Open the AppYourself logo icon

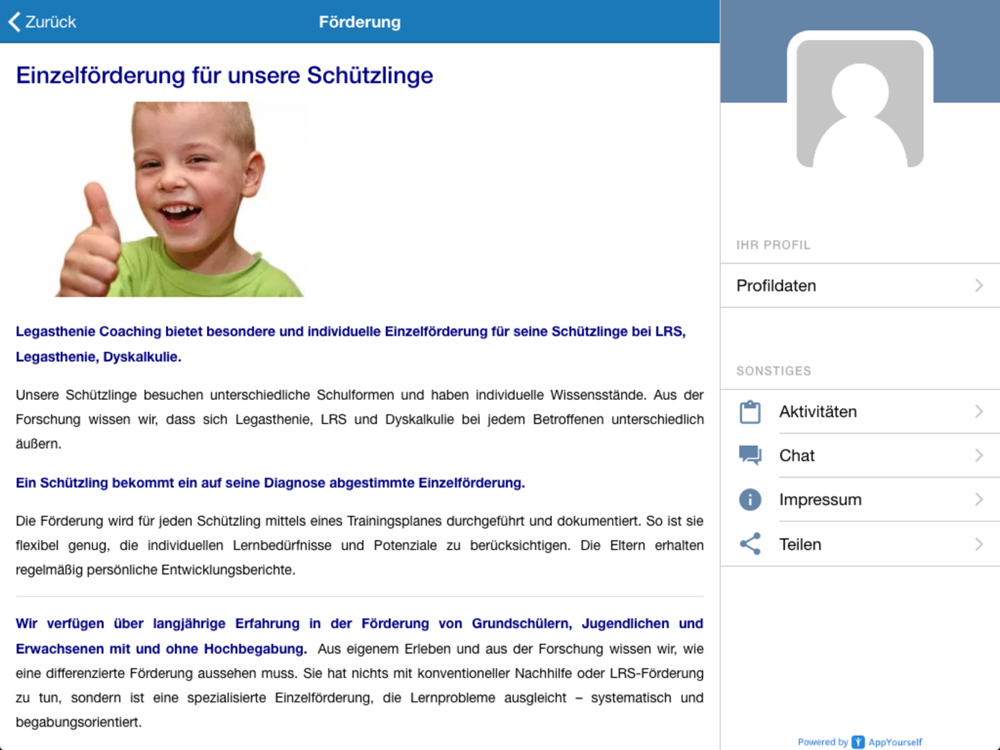point(858,742)
